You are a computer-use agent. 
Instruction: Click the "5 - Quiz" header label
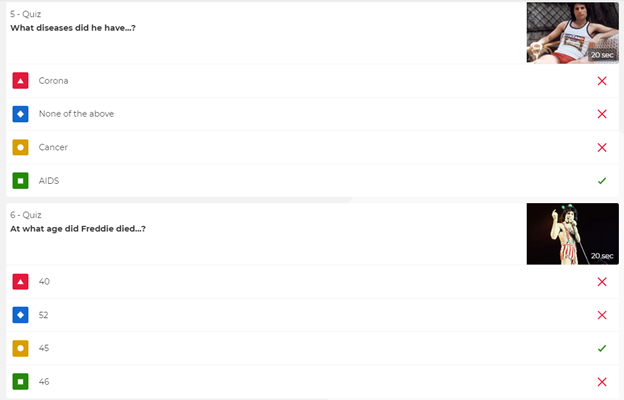26,15
